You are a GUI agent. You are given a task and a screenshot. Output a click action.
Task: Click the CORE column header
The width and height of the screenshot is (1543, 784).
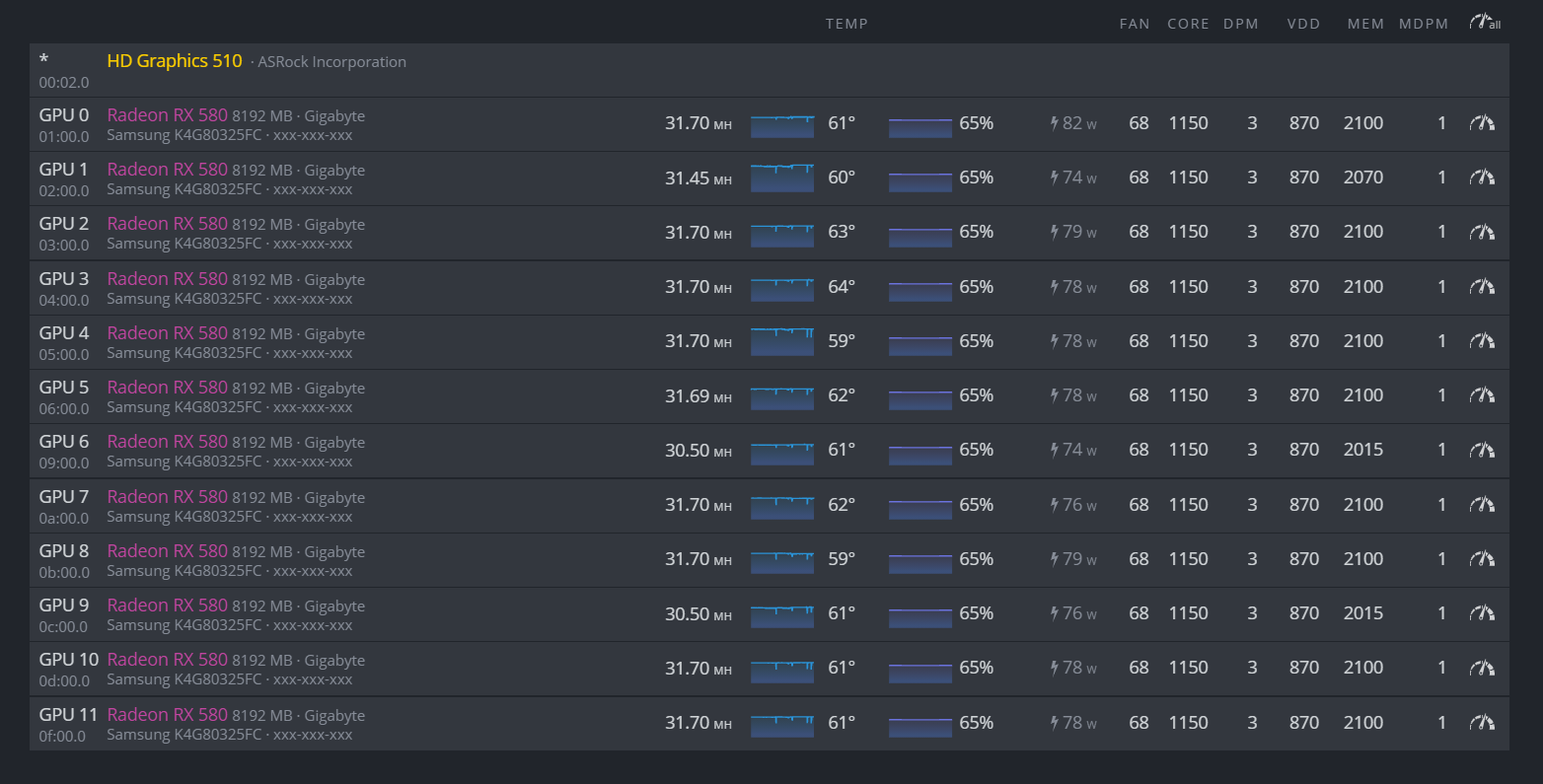click(x=1188, y=24)
